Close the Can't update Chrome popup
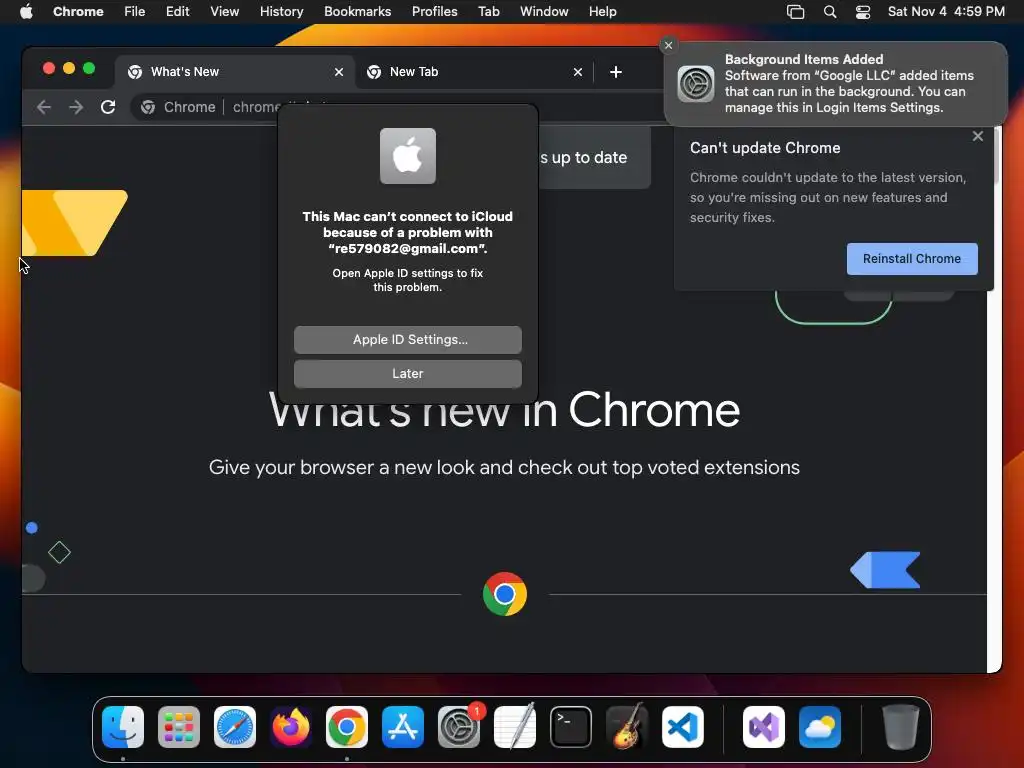The width and height of the screenshot is (1024, 768). [x=978, y=136]
